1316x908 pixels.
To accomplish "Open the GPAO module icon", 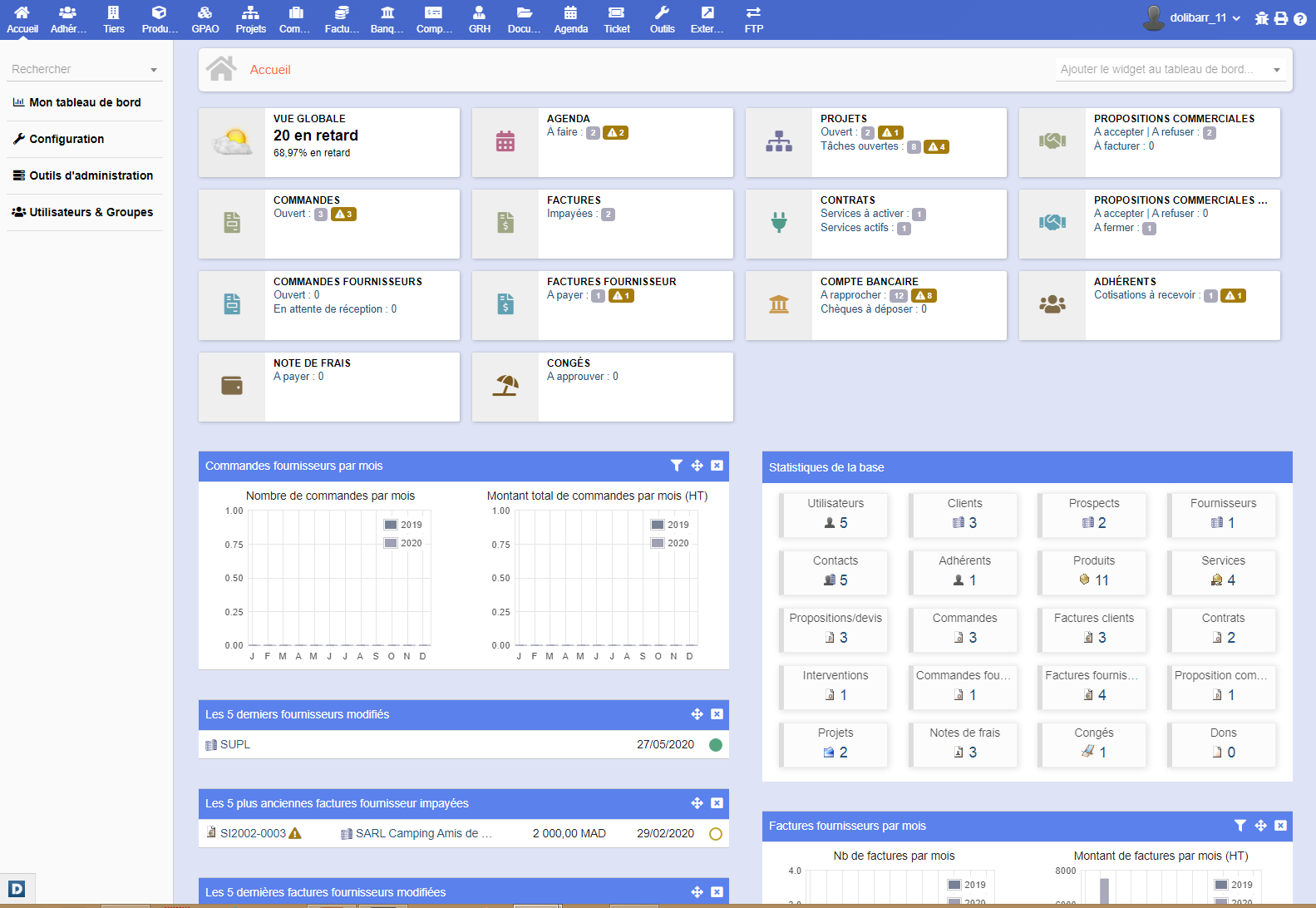I will coord(205,18).
